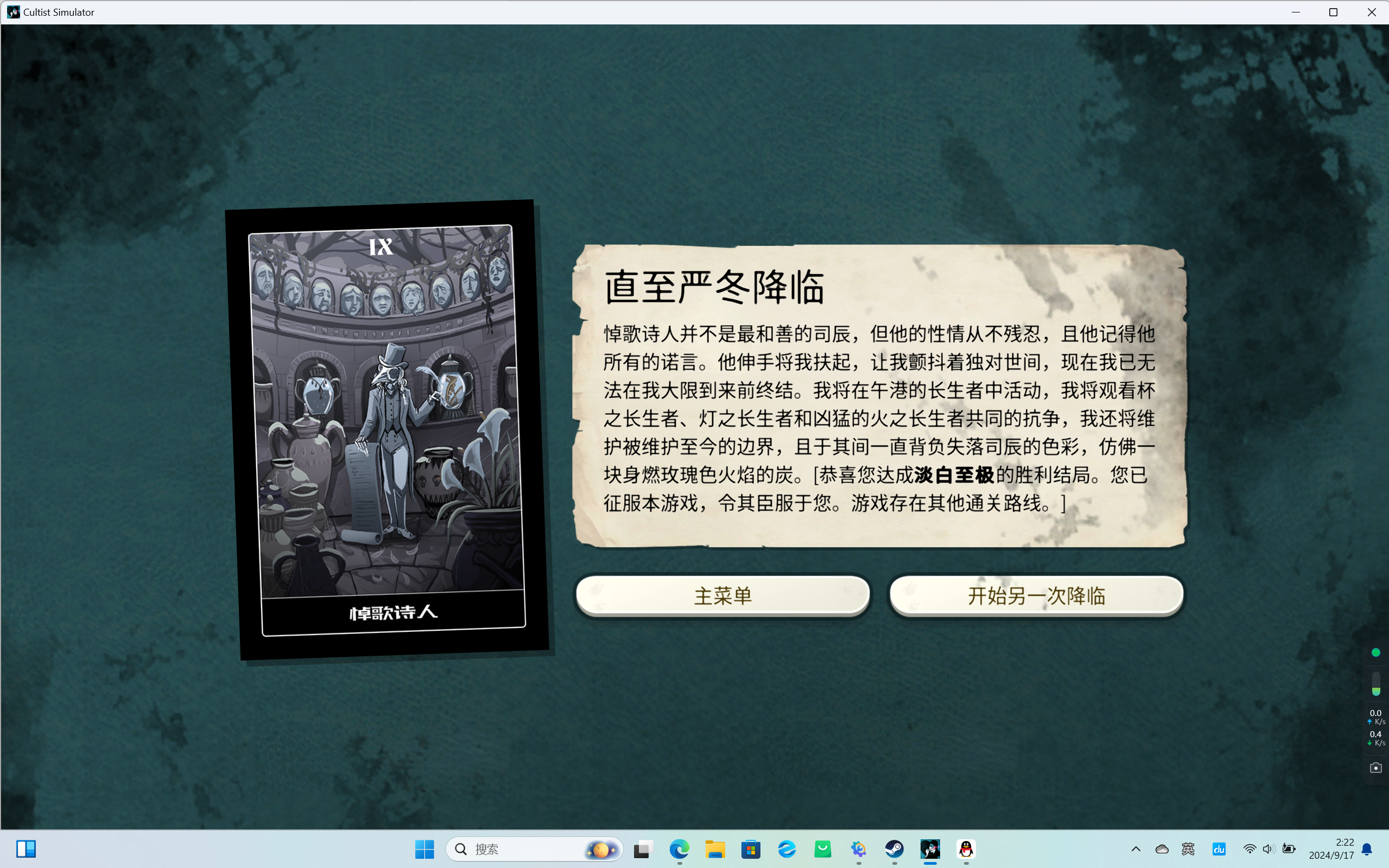Image resolution: width=1389 pixels, height=868 pixels.
Task: Open the blue gear app icon on taskbar
Action: click(859, 848)
